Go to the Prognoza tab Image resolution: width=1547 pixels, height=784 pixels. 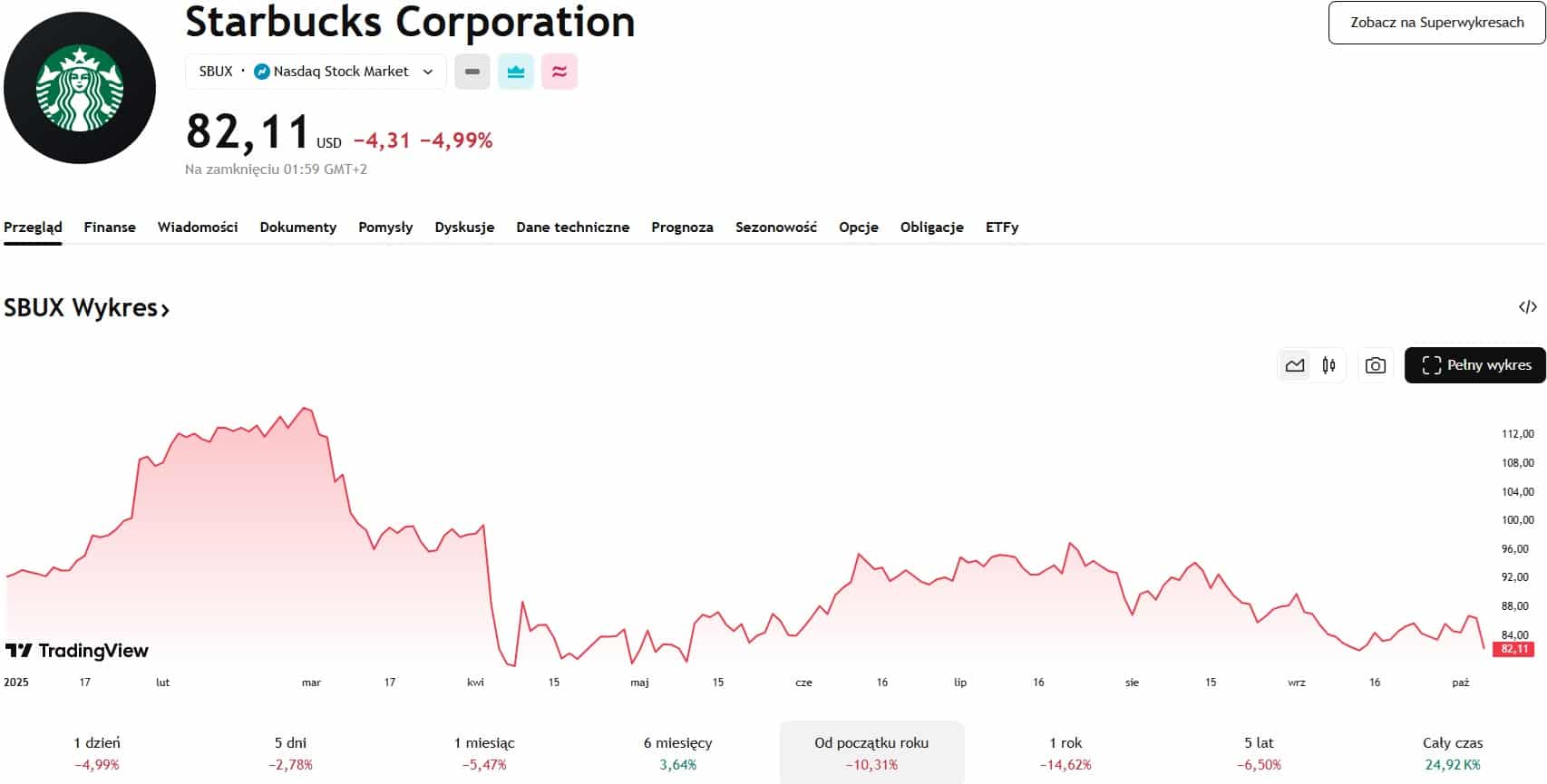pos(682,227)
